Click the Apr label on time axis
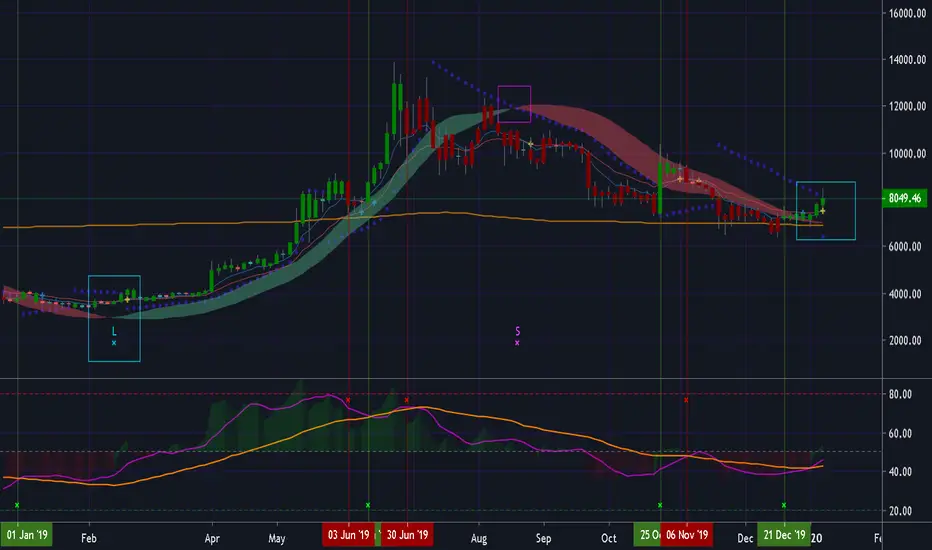This screenshot has width=932, height=550. 212,538
